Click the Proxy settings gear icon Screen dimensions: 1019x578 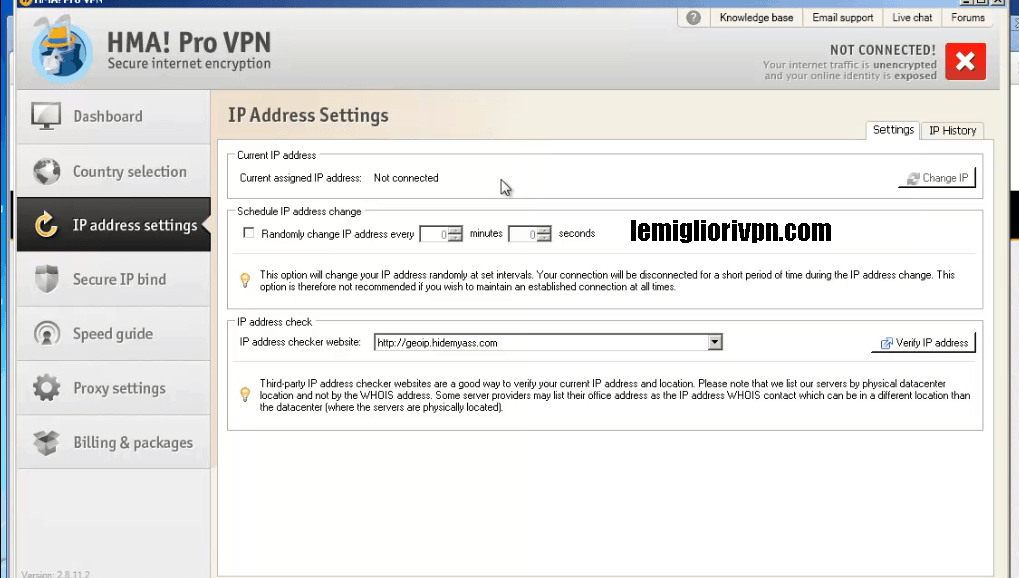(x=46, y=388)
